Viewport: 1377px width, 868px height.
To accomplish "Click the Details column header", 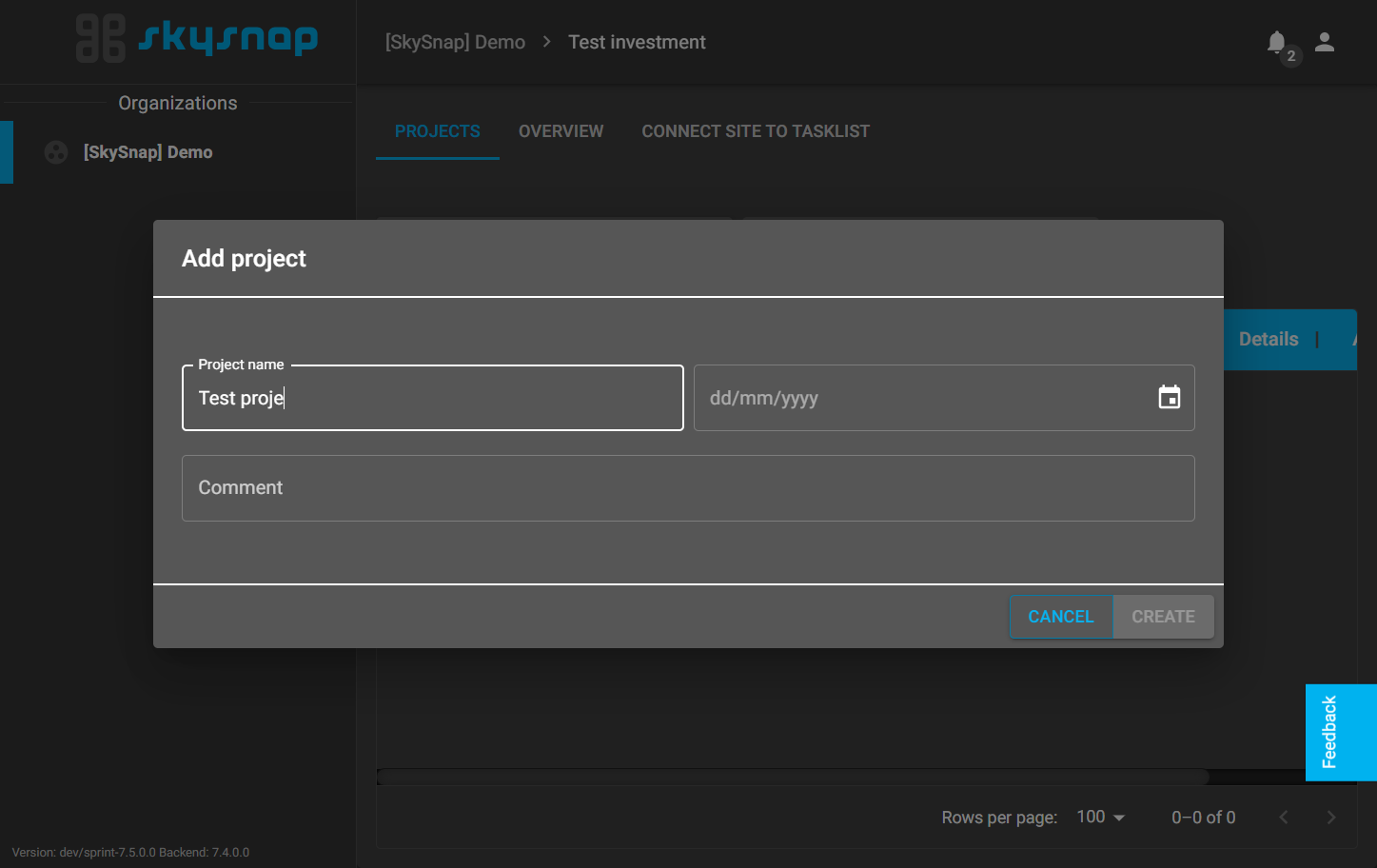I will [1269, 340].
